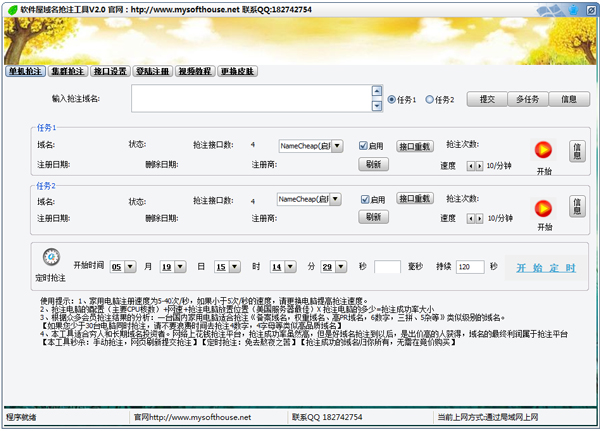Select the 任务2 radio button
Viewport: 600px width, 431px height.
click(x=430, y=100)
